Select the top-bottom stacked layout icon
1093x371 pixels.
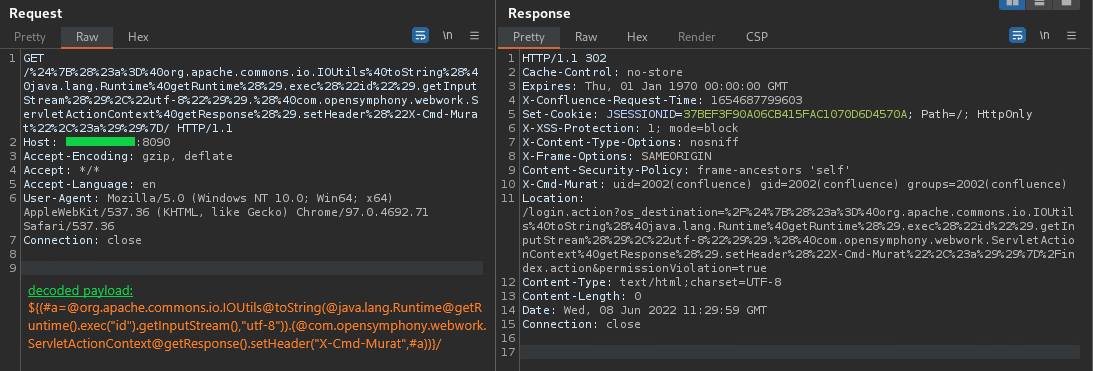pyautogui.click(x=1039, y=3)
